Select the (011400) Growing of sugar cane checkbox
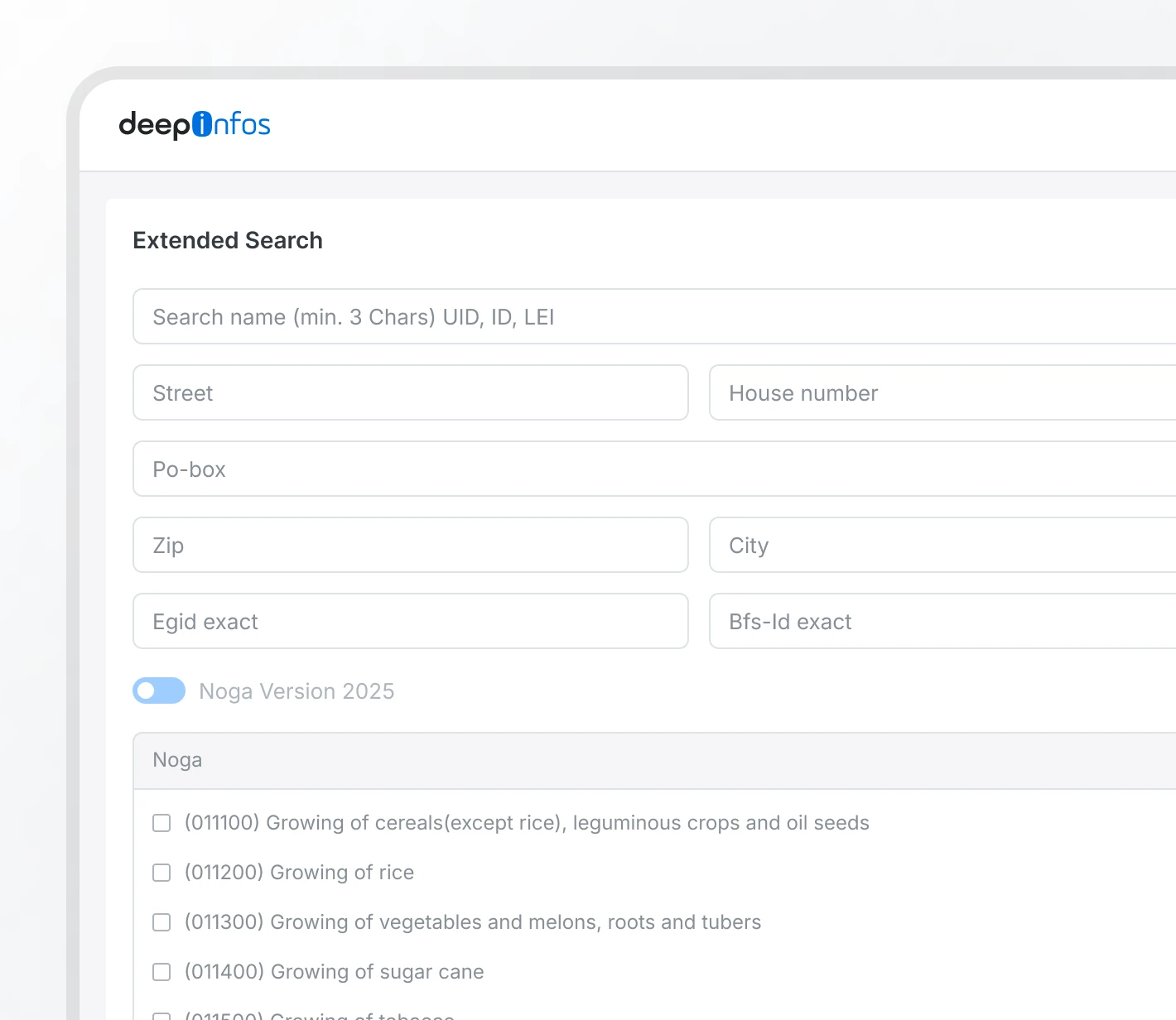This screenshot has width=1176, height=1020. coord(161,972)
